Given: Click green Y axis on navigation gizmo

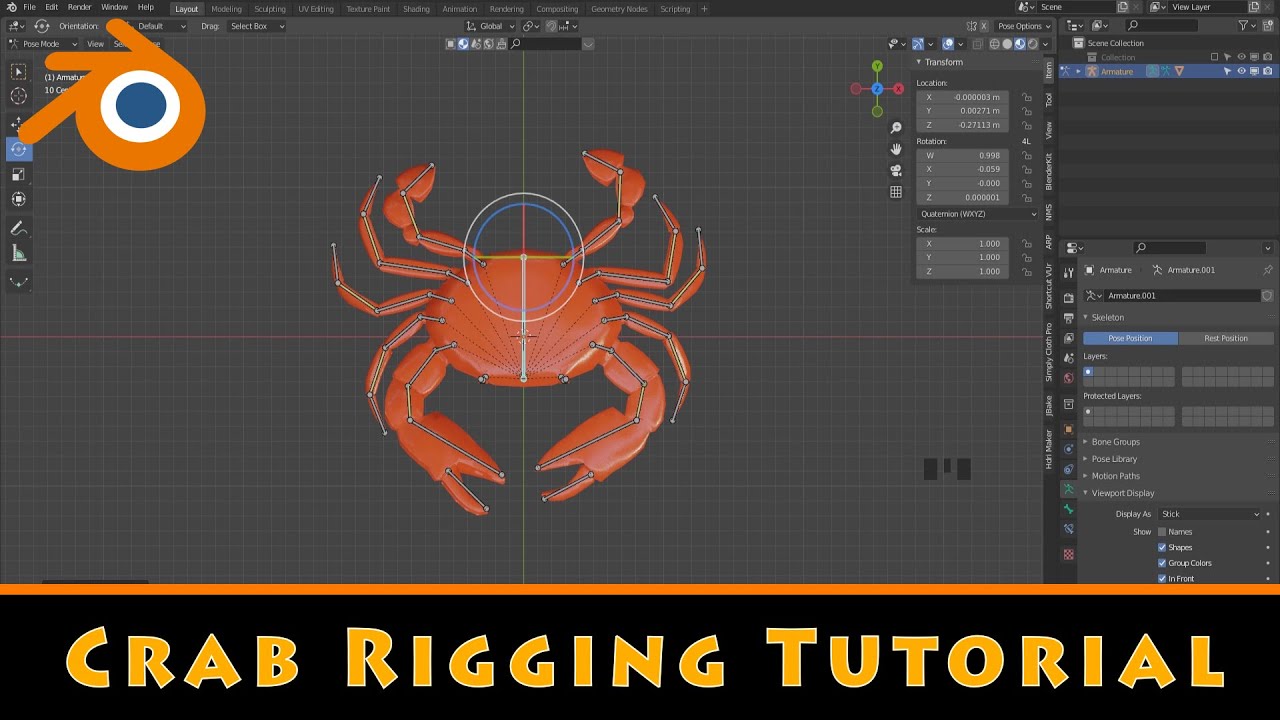Looking at the screenshot, I should (877, 66).
